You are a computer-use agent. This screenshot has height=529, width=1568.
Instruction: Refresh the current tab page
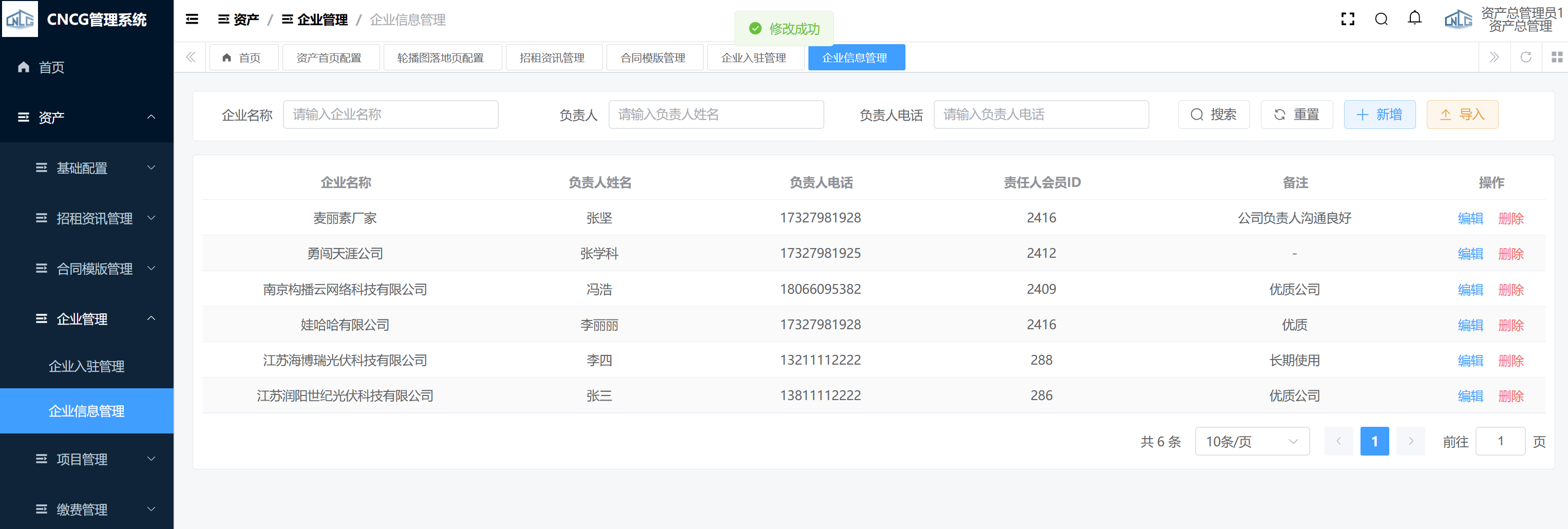[x=1525, y=57]
